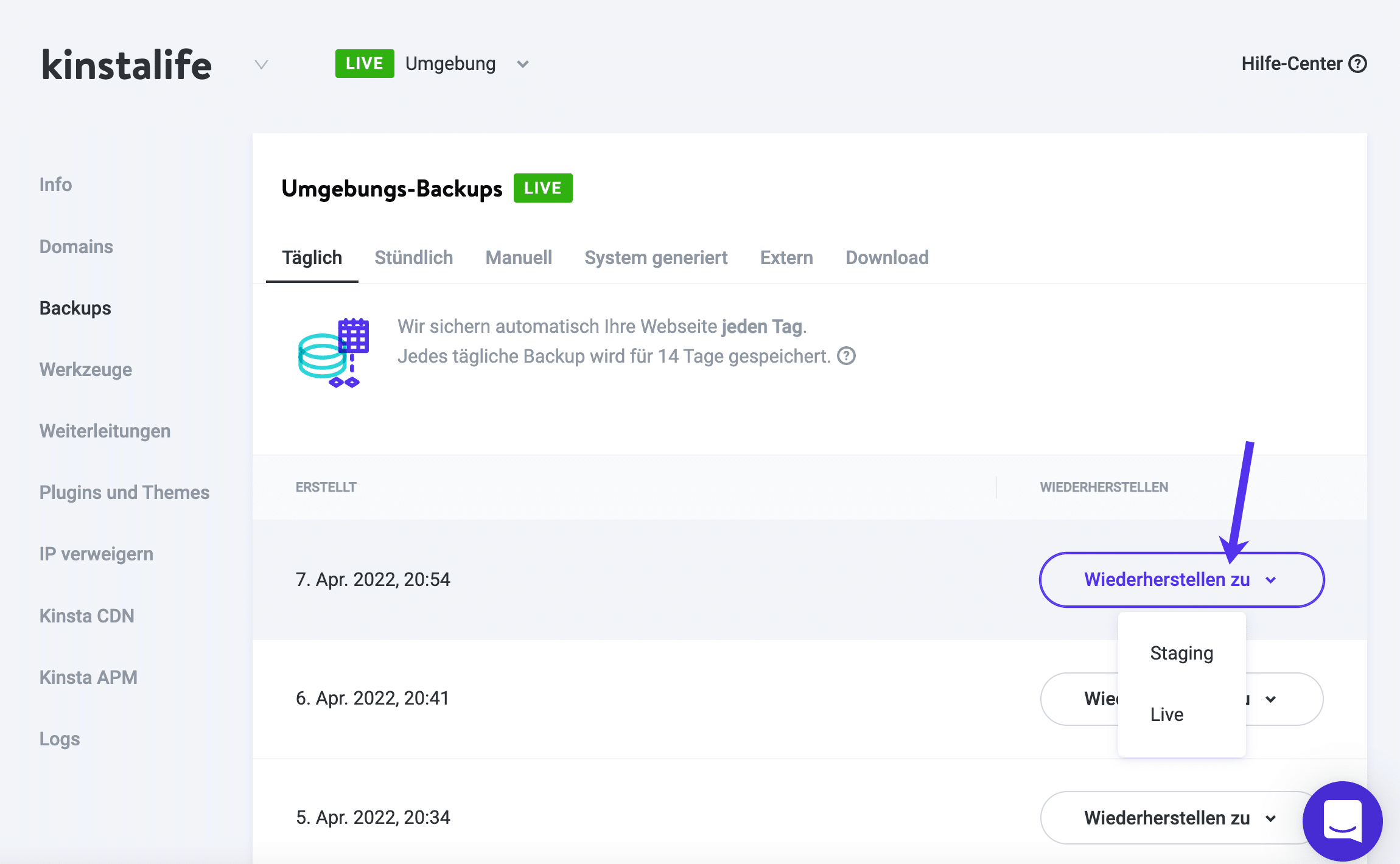The image size is (1400, 864).
Task: Click the question mark tooltip beside backup retention text
Action: point(847,356)
